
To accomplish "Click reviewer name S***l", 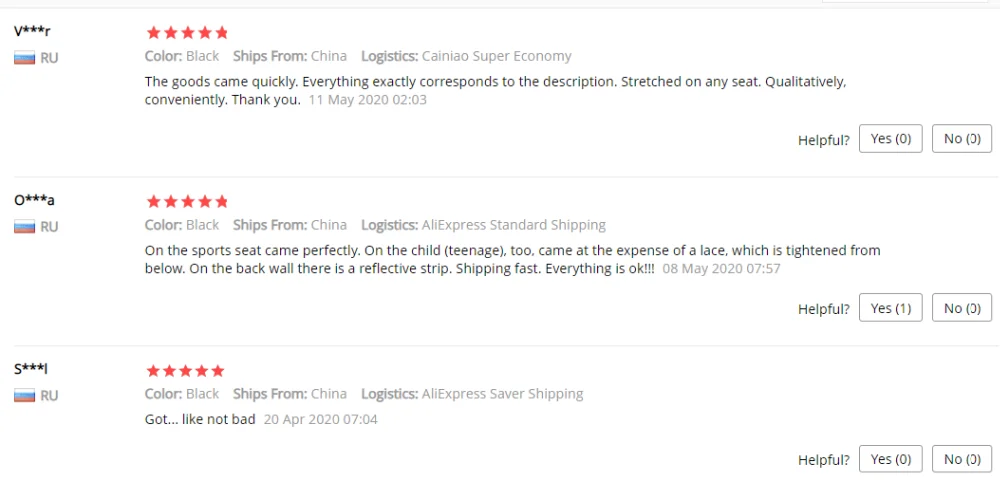I will pos(31,369).
